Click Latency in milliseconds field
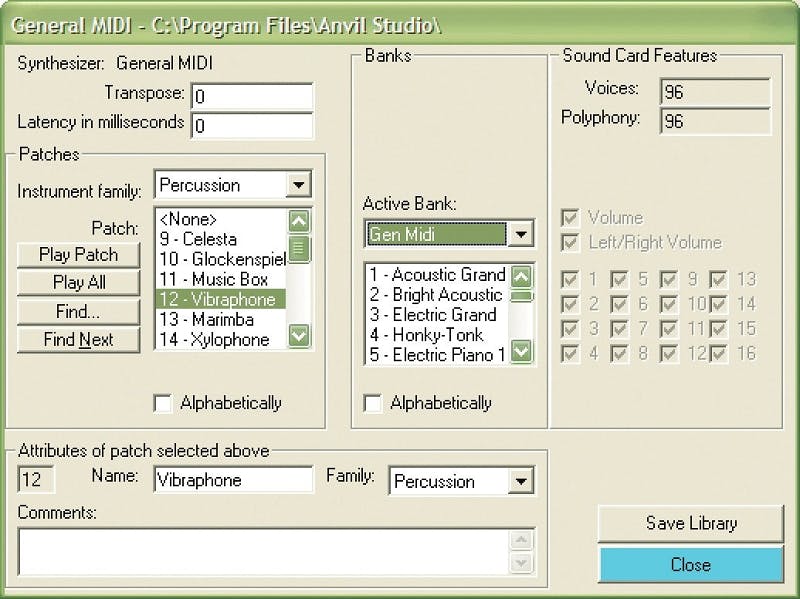This screenshot has height=599, width=800. pos(252,126)
